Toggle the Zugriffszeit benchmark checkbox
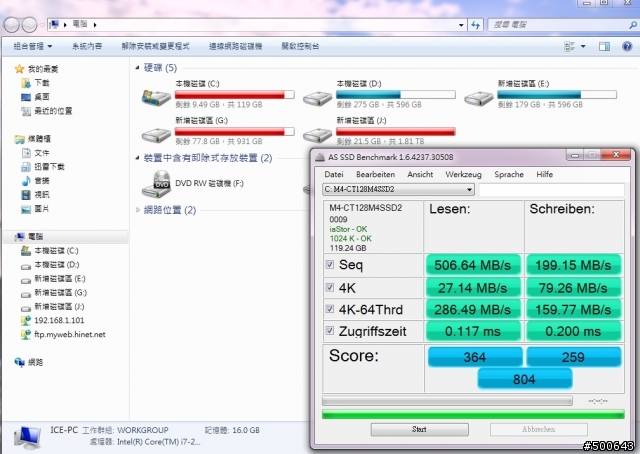 [x=330, y=331]
